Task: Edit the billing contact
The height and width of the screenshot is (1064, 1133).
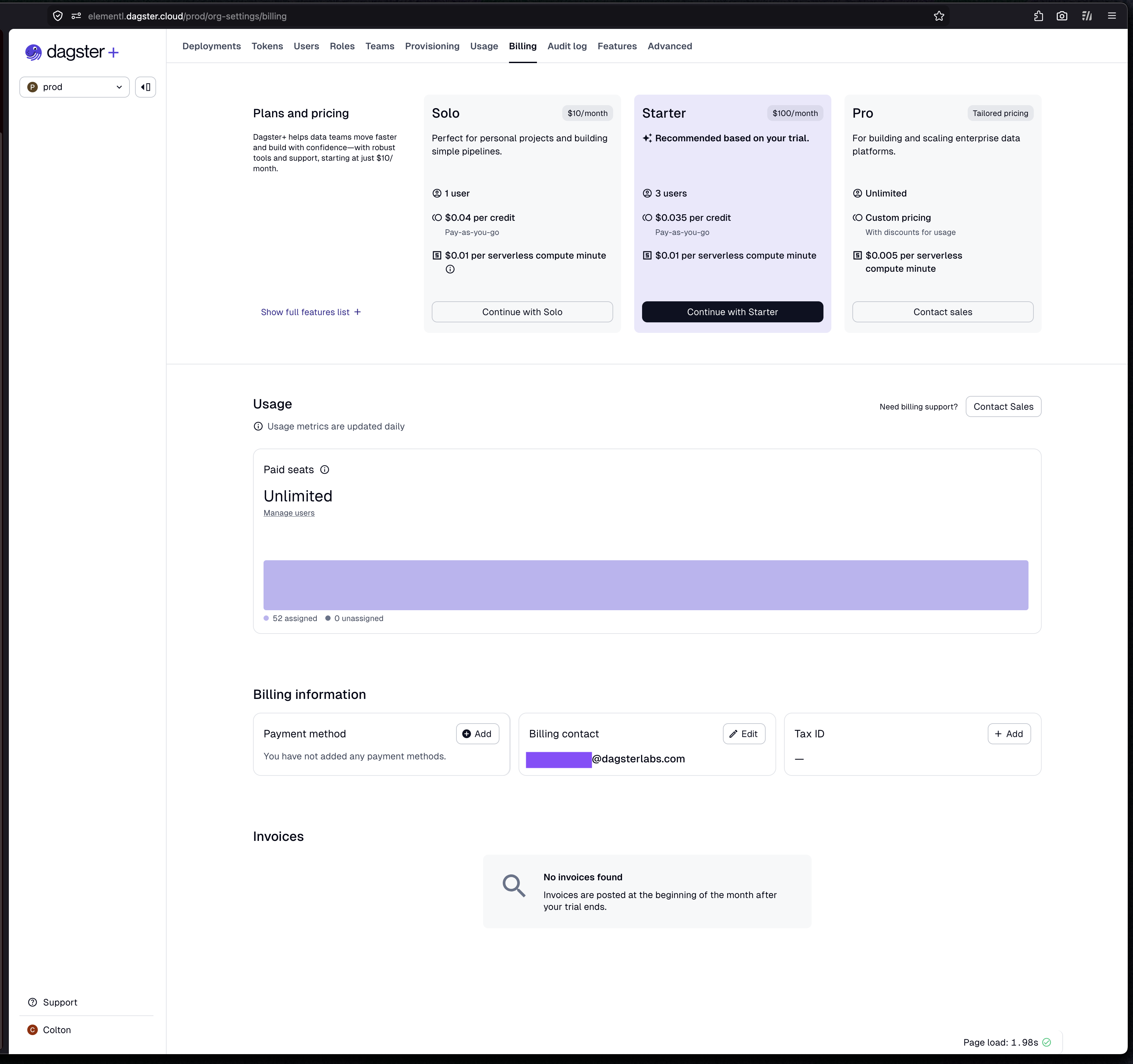Action: point(744,734)
